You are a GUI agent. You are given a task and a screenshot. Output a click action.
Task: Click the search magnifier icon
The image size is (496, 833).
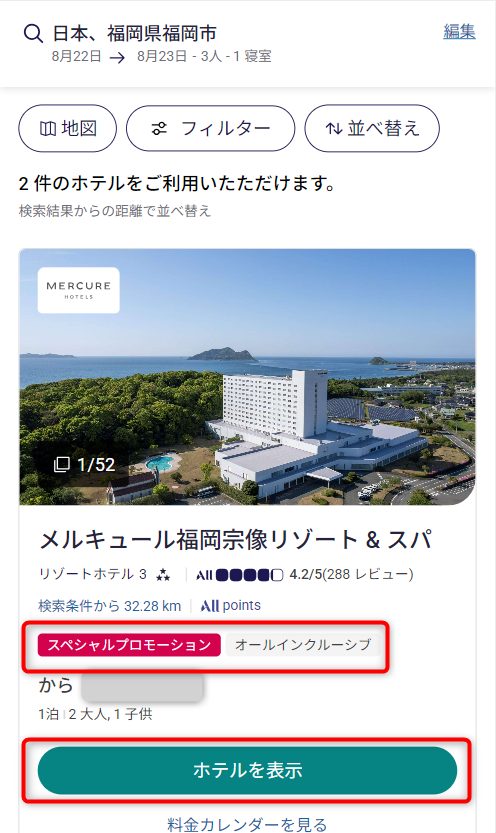point(33,33)
